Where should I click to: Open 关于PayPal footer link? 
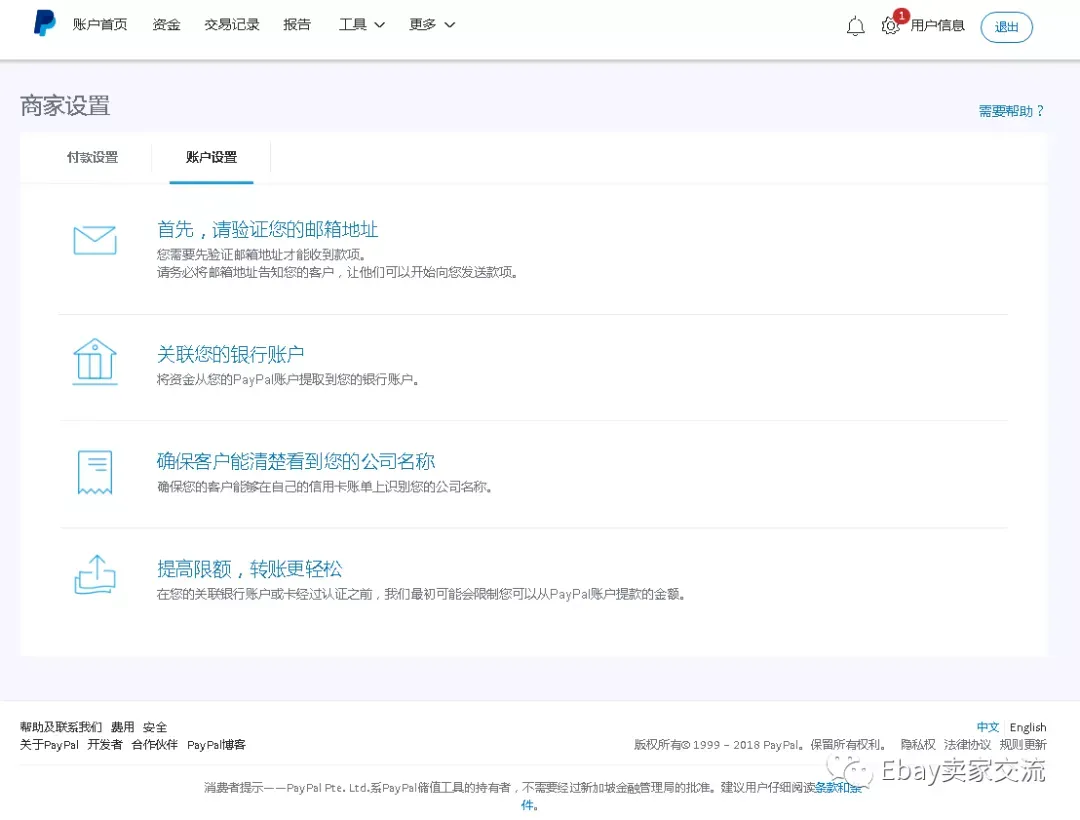coord(50,745)
